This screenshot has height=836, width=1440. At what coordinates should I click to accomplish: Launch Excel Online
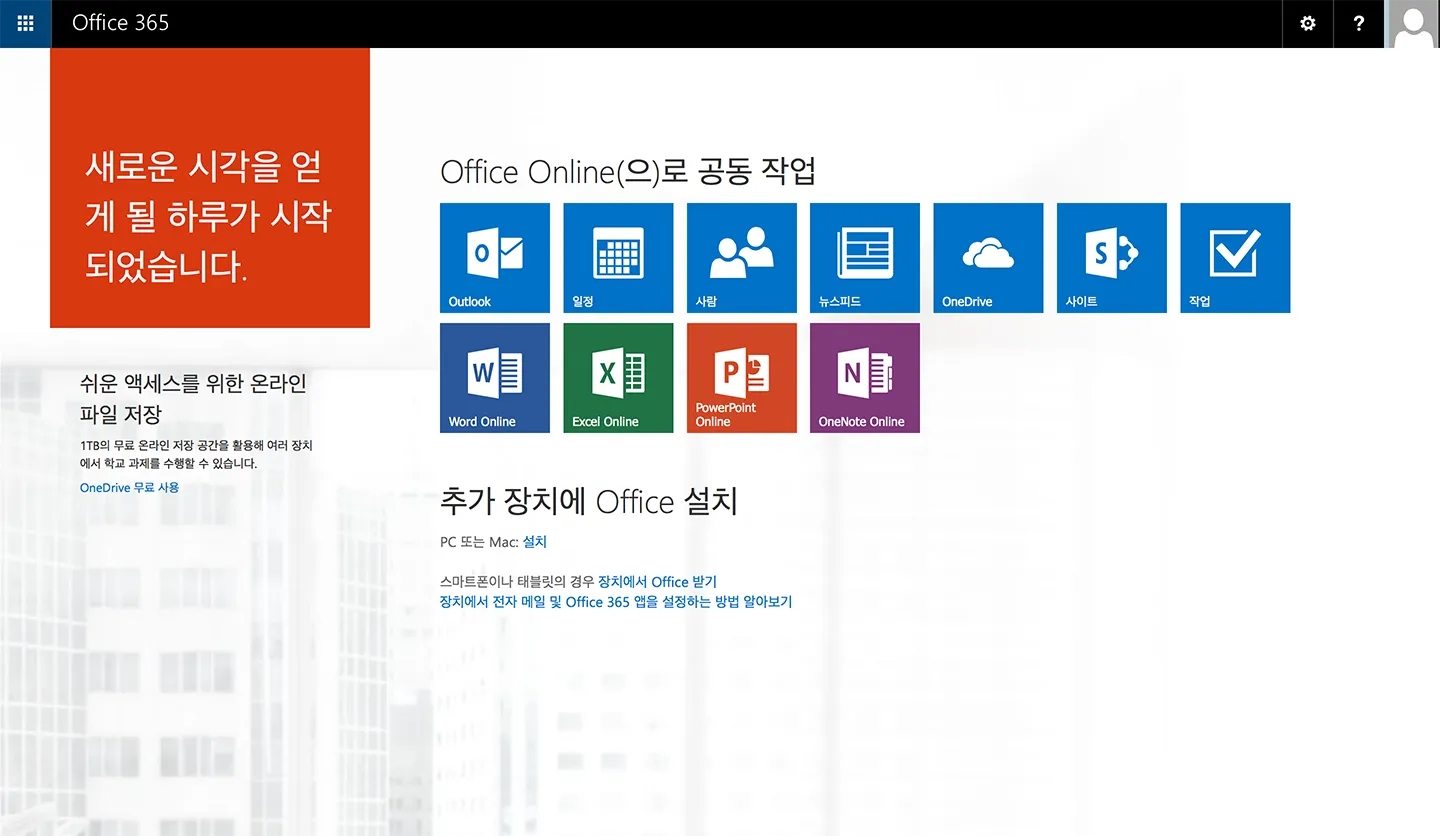tap(618, 378)
